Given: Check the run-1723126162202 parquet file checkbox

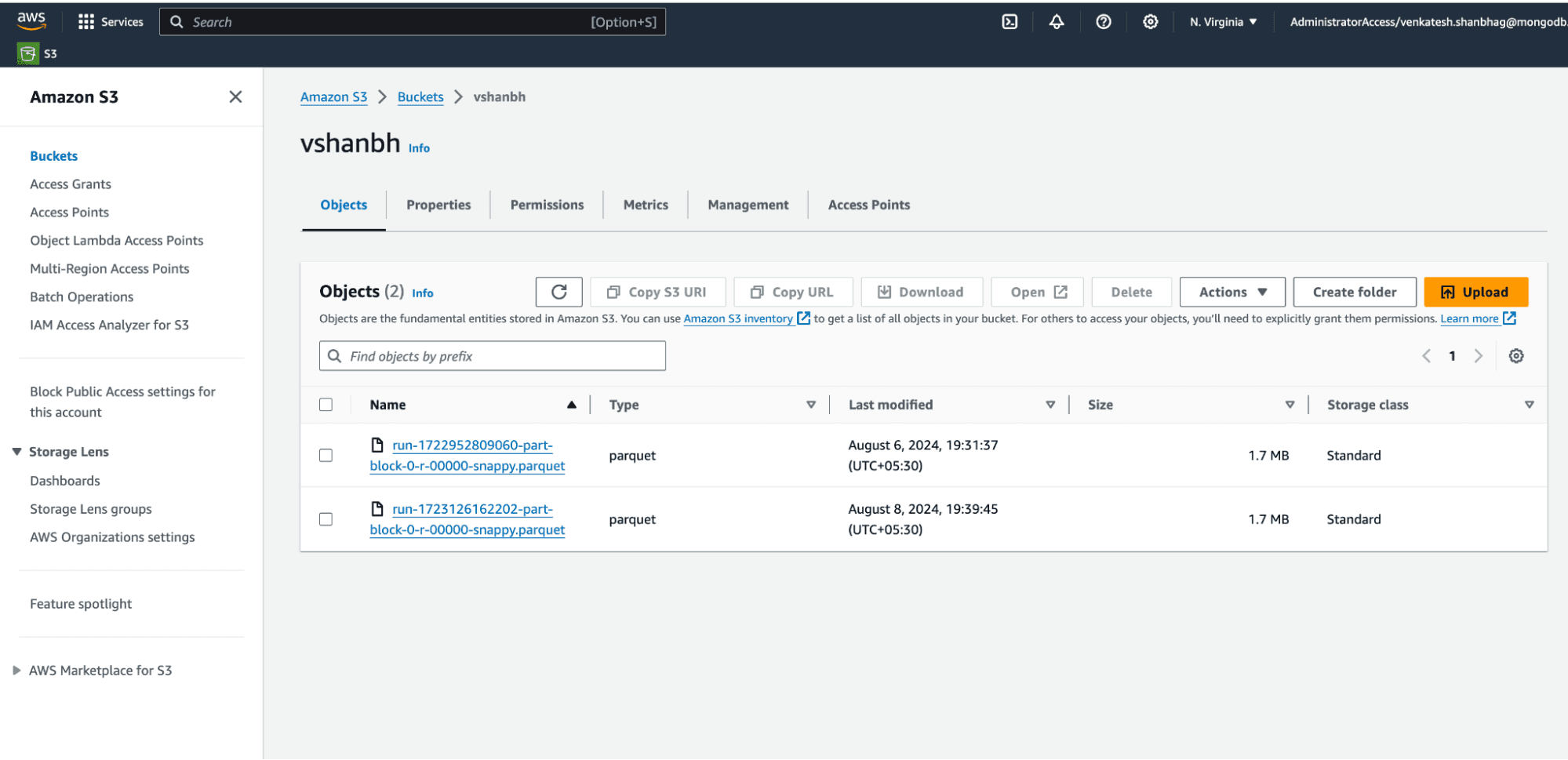Looking at the screenshot, I should tap(326, 519).
